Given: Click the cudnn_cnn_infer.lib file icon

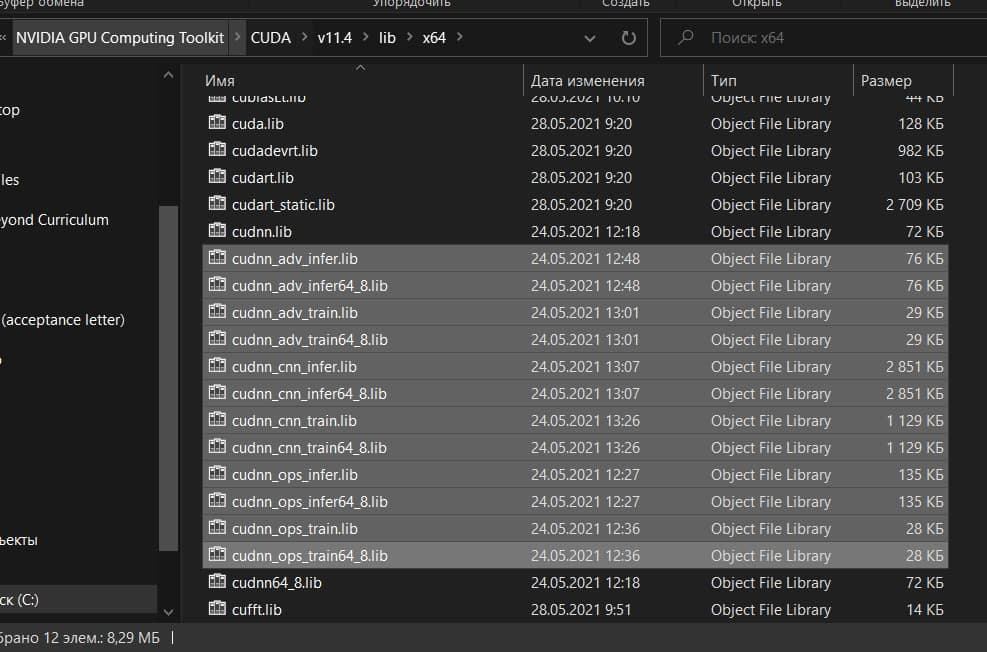Looking at the screenshot, I should tap(217, 366).
